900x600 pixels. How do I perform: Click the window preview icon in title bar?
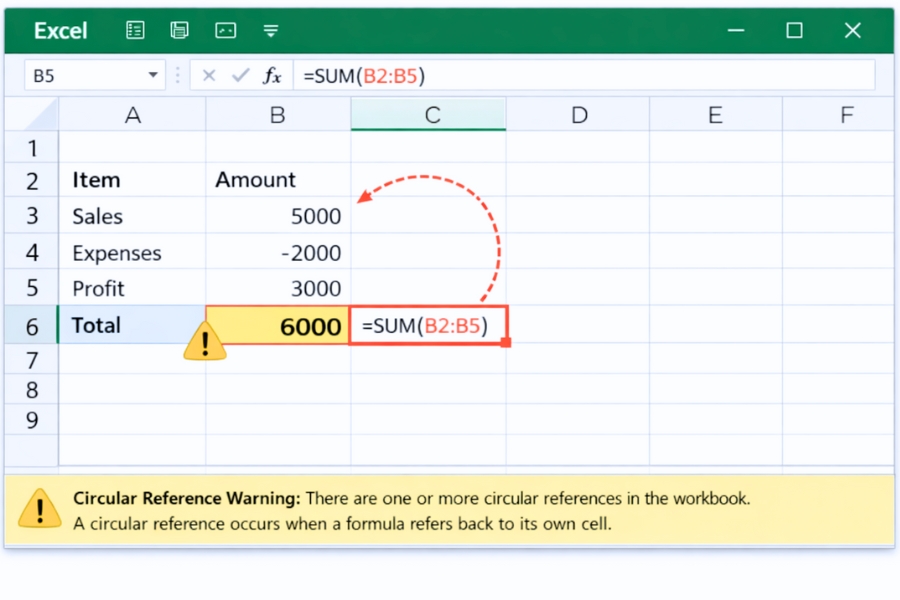(225, 30)
